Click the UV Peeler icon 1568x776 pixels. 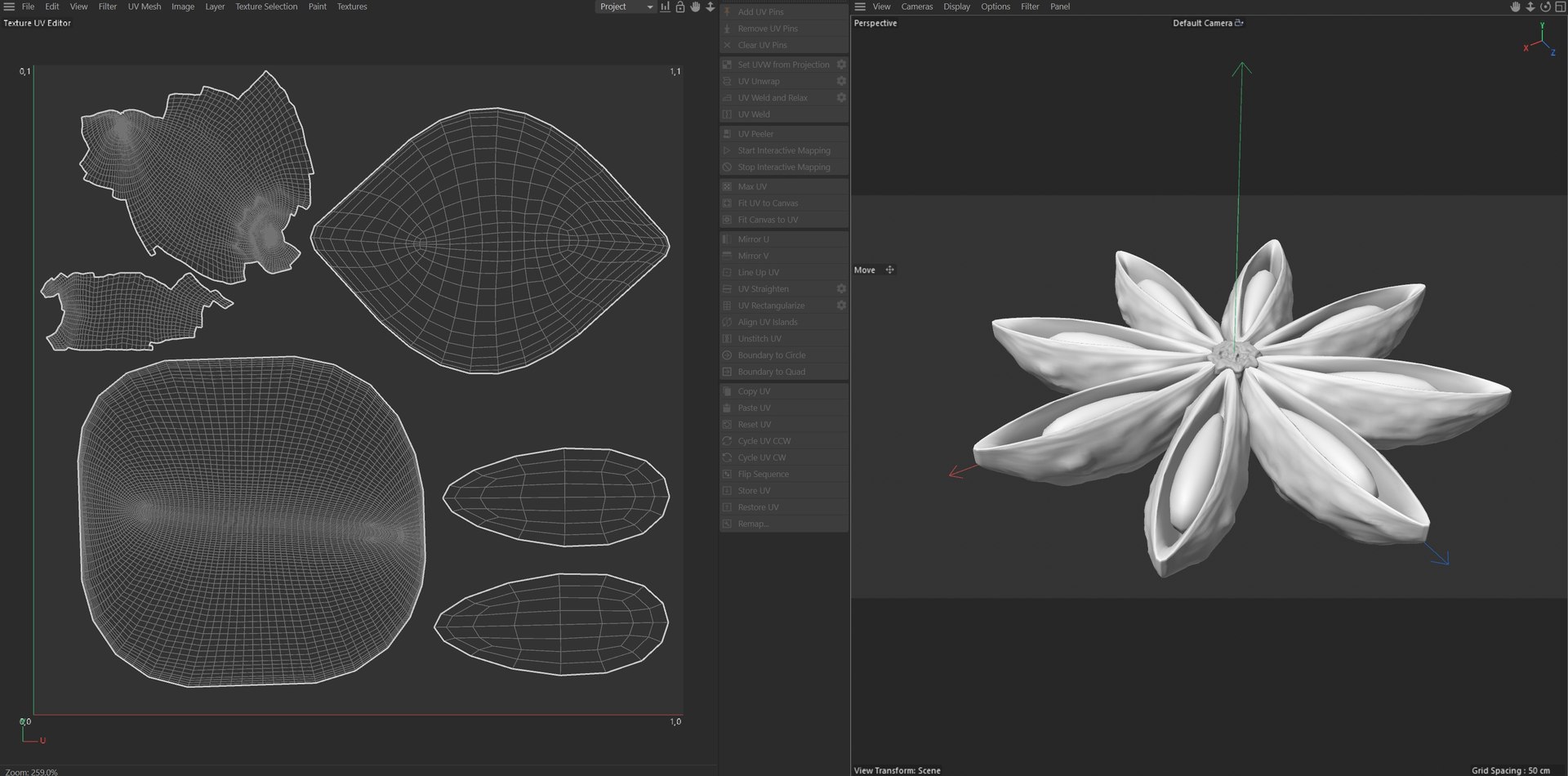pyautogui.click(x=727, y=134)
